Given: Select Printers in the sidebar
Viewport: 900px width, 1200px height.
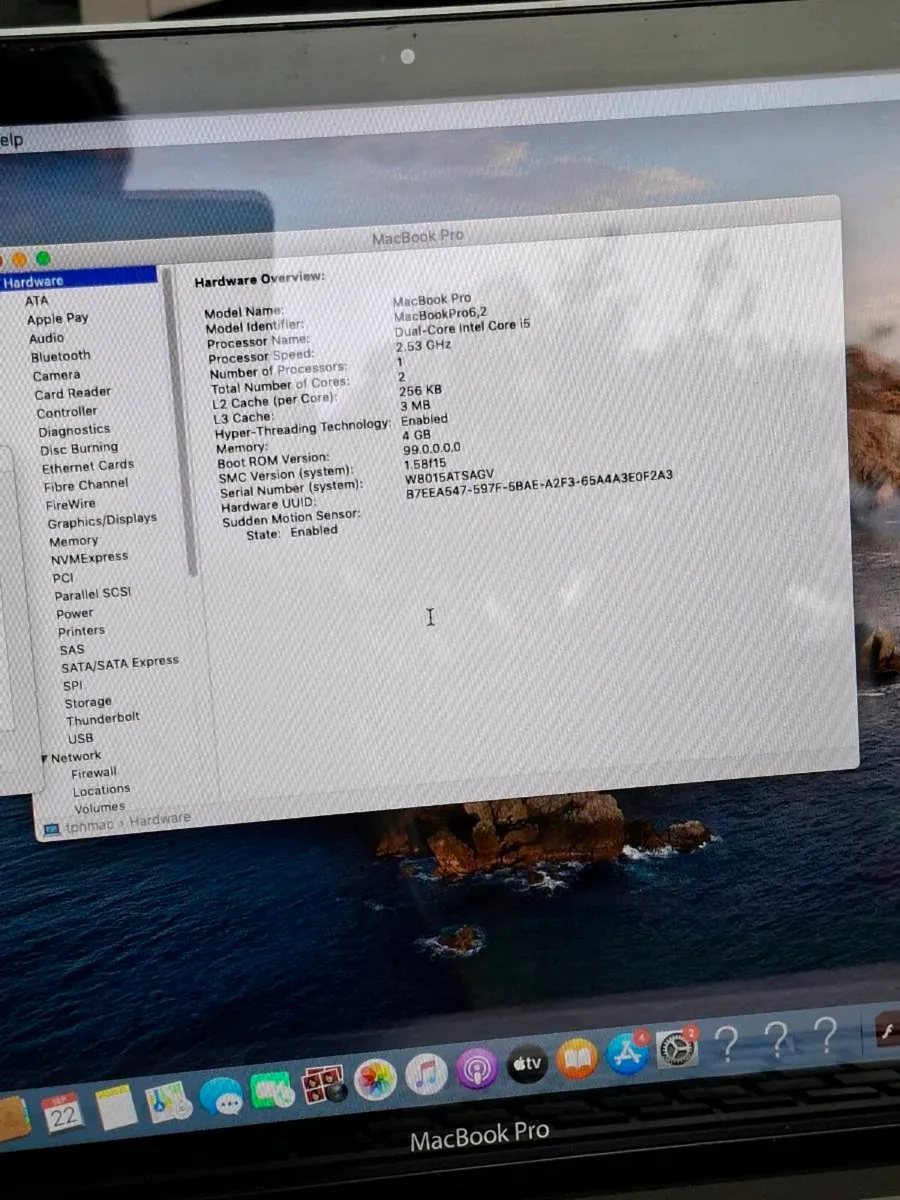Looking at the screenshot, I should [81, 631].
